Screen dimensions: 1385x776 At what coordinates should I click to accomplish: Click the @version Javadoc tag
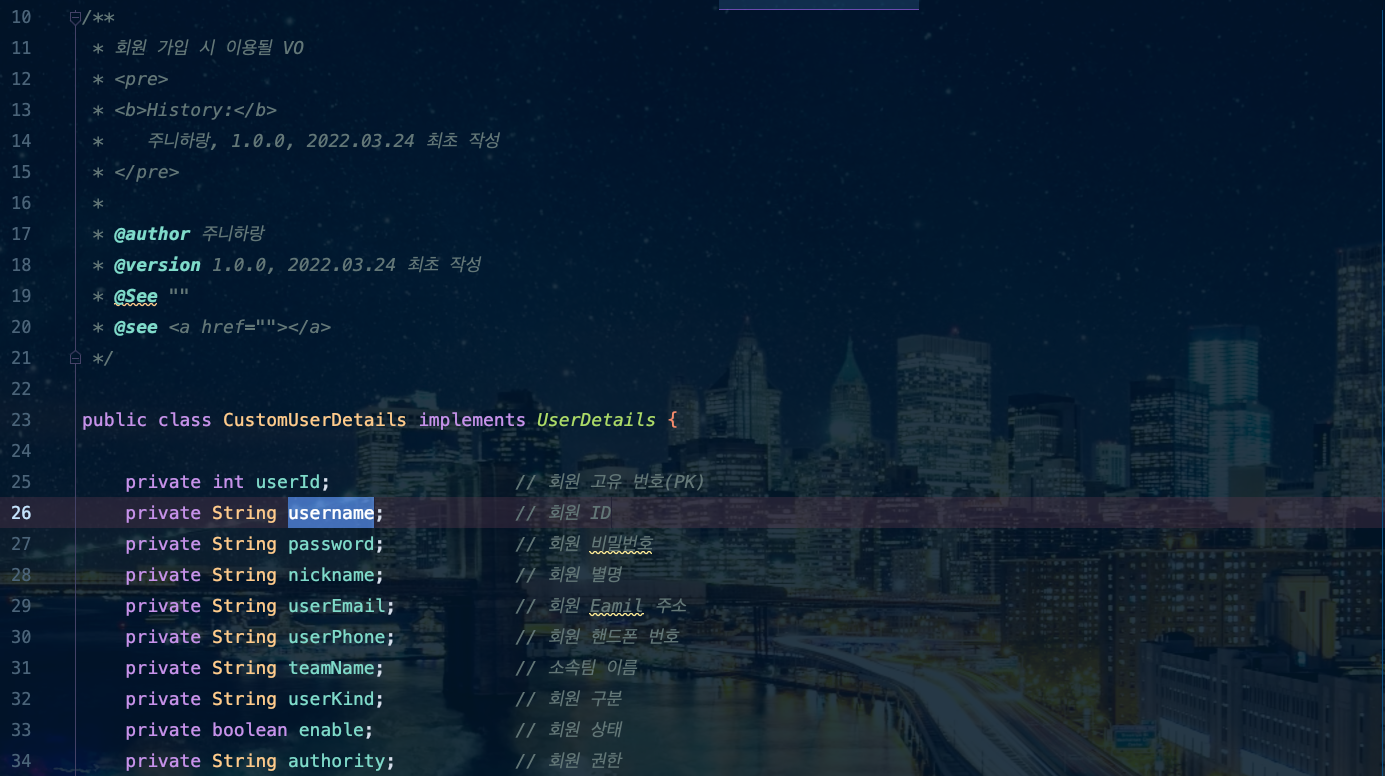pos(157,265)
